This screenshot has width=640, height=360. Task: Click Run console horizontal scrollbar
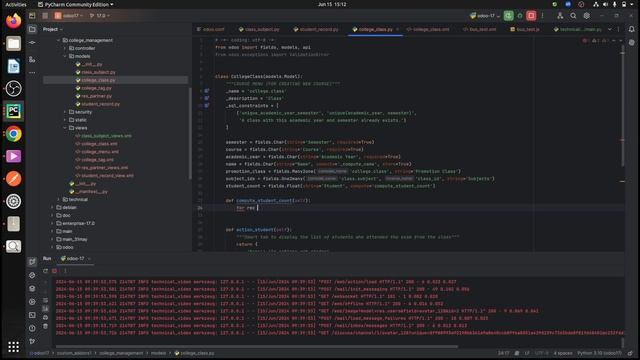pos(256,347)
